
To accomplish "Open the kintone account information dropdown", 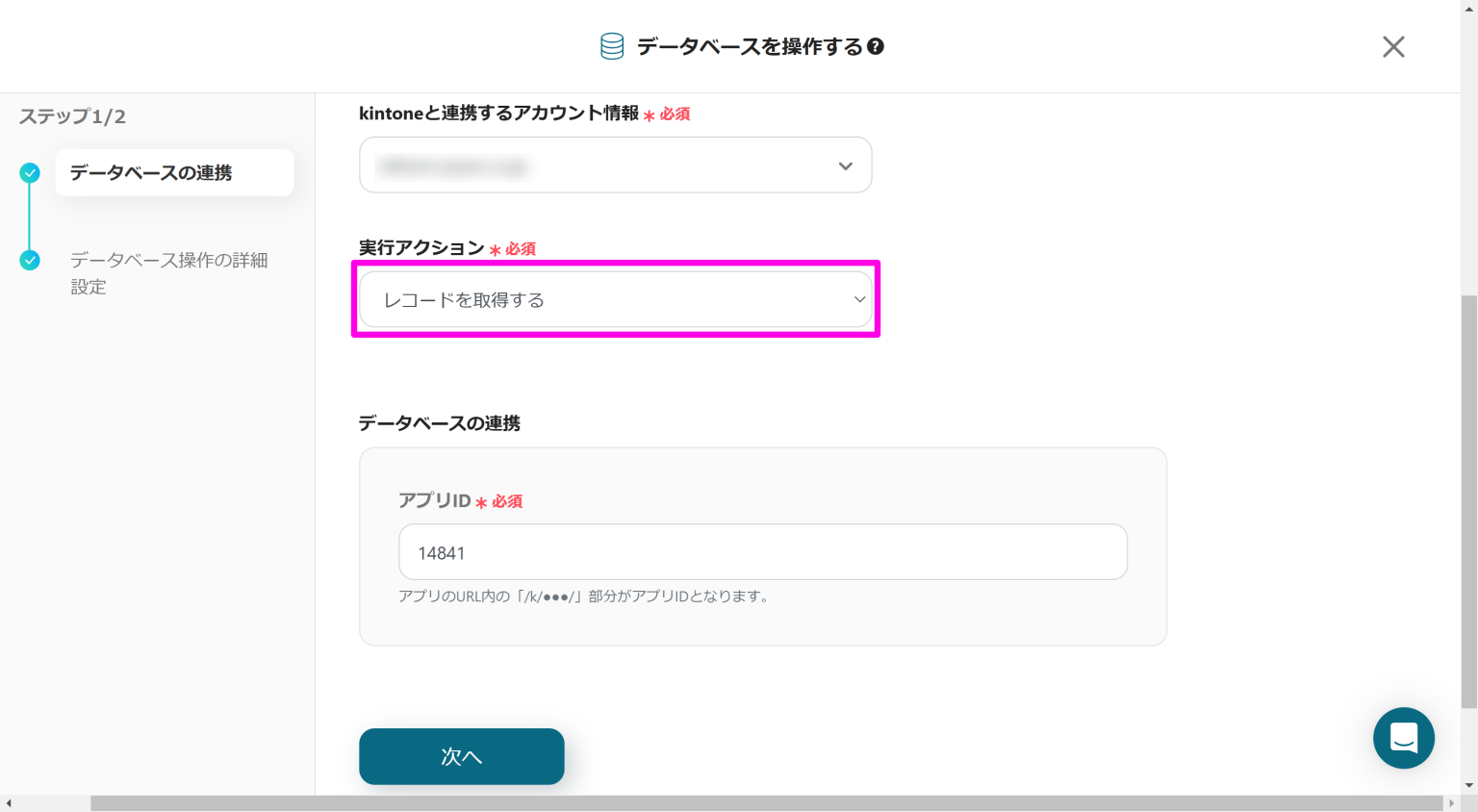I will point(615,165).
